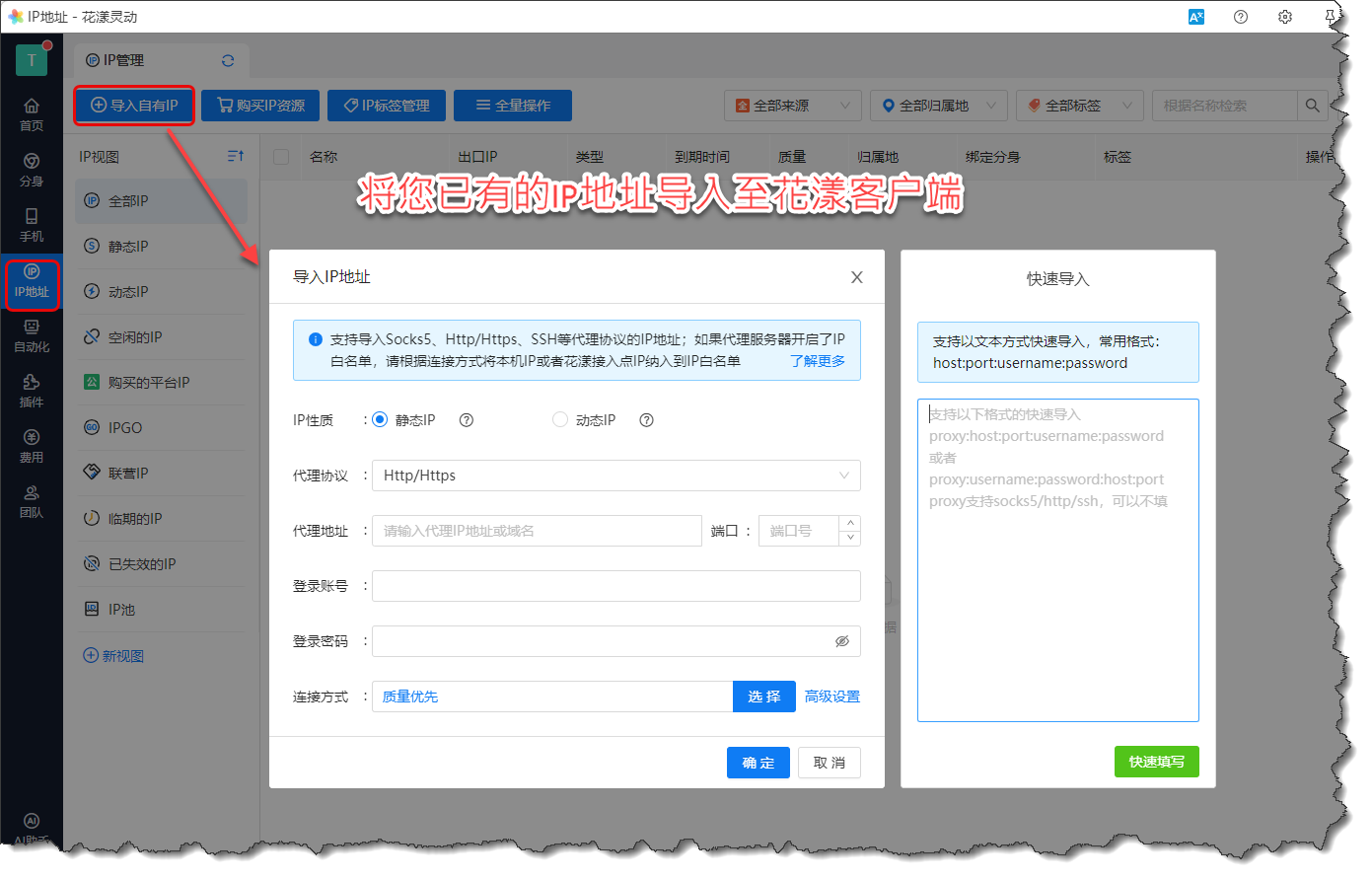1372x880 pixels.
Task: Toggle password visibility eye icon
Action: click(842, 641)
